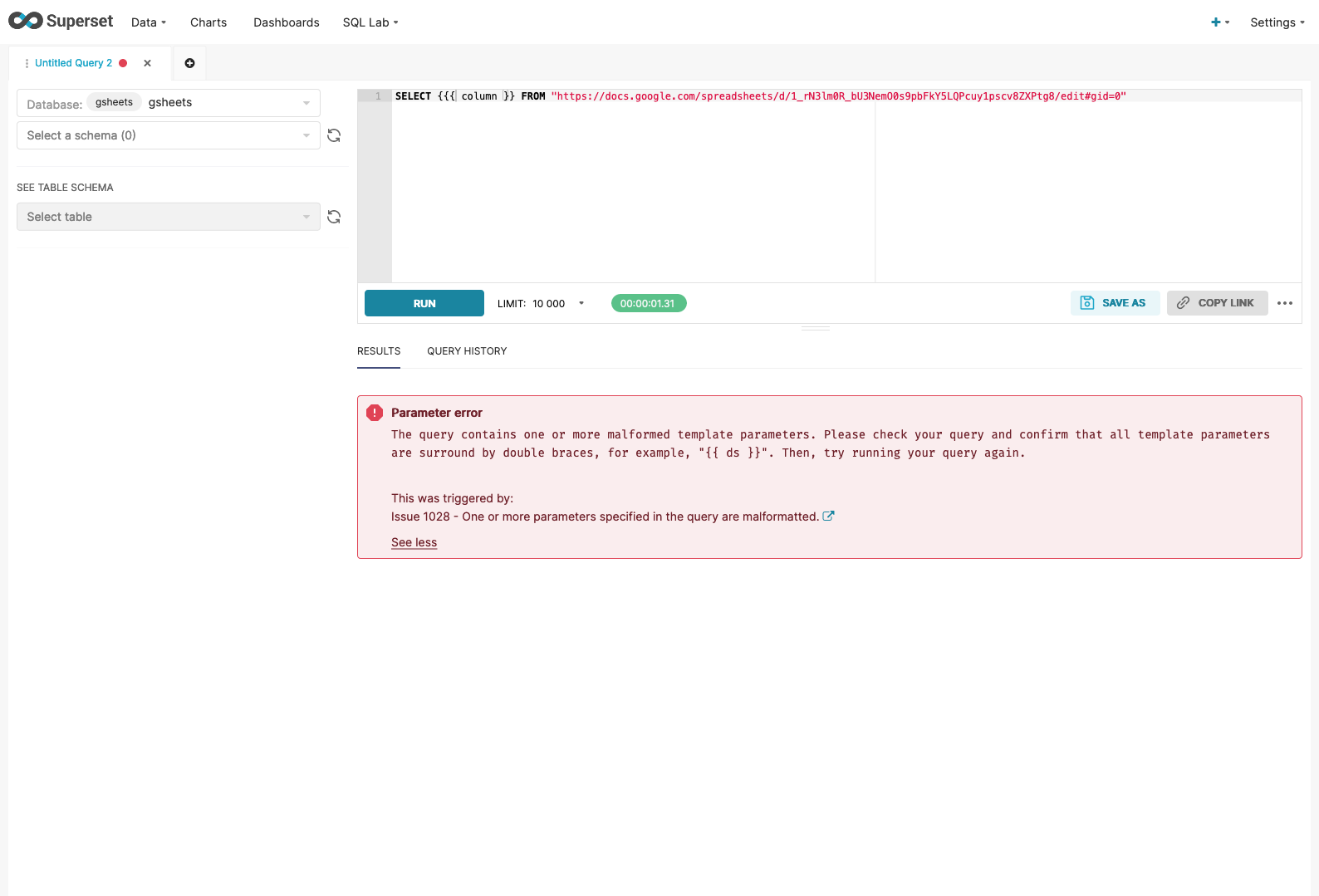The width and height of the screenshot is (1319, 896).
Task: Copy the query link
Action: click(x=1217, y=303)
